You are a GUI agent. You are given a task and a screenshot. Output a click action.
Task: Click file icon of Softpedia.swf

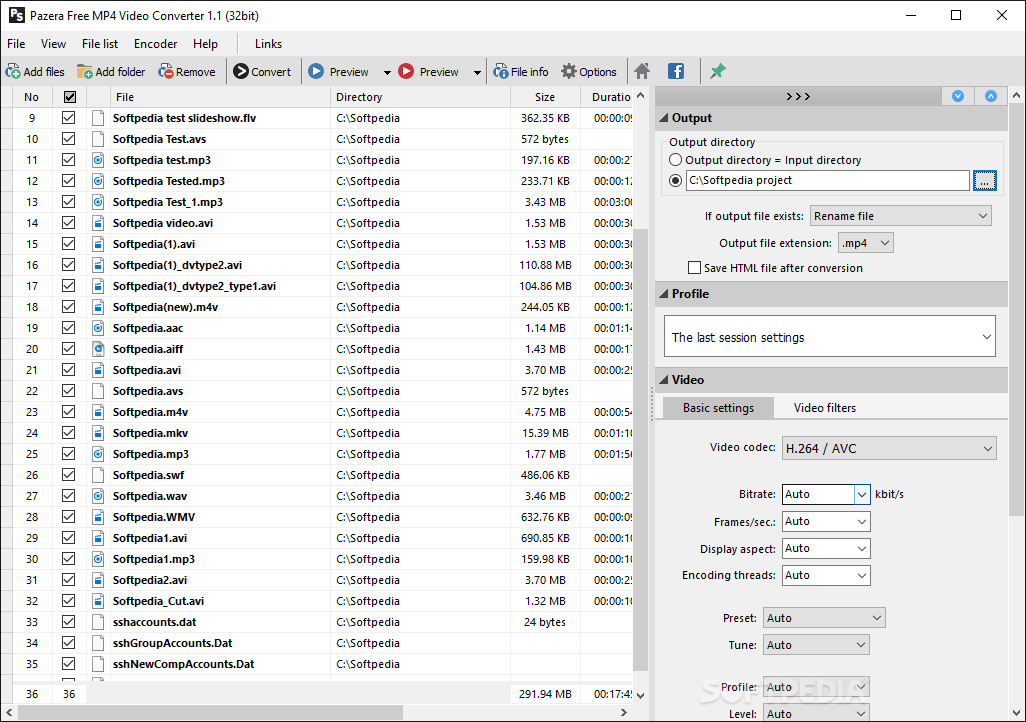[x=98, y=475]
